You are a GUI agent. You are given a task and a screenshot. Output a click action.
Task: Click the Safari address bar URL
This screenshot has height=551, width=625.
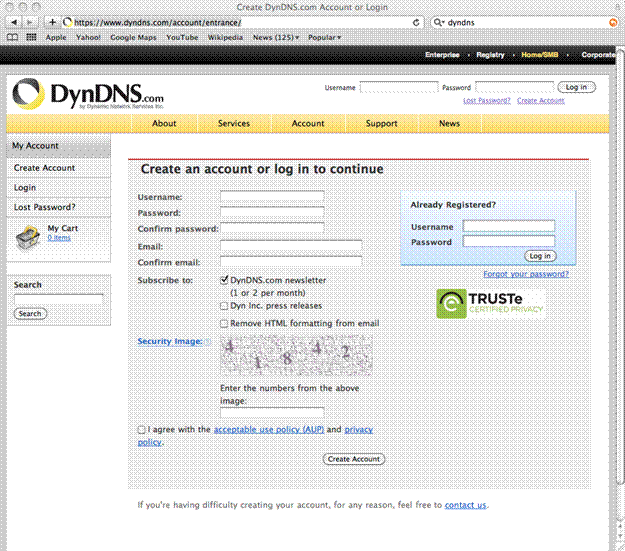coord(157,23)
